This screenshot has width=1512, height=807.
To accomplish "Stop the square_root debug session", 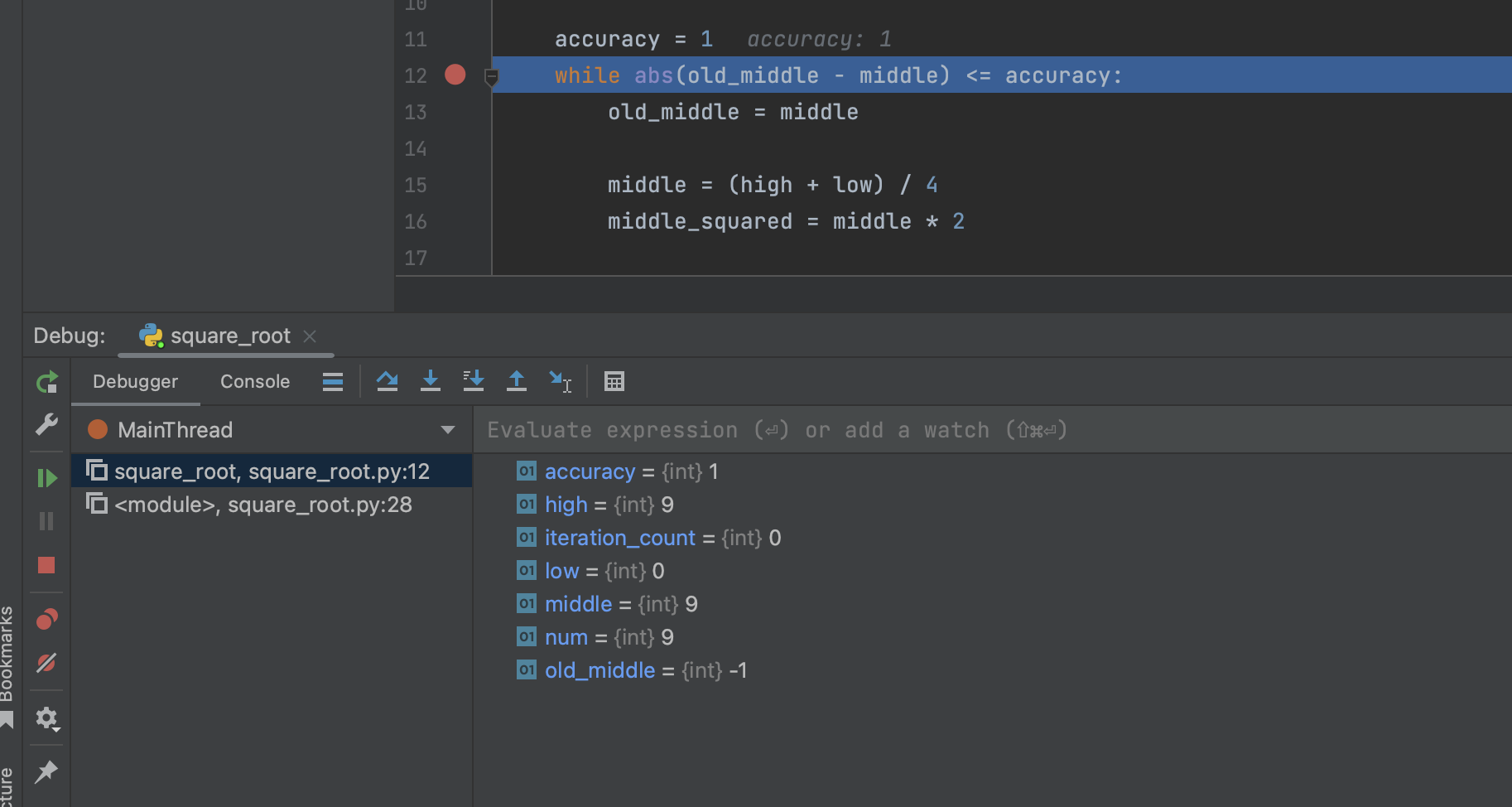I will [47, 566].
